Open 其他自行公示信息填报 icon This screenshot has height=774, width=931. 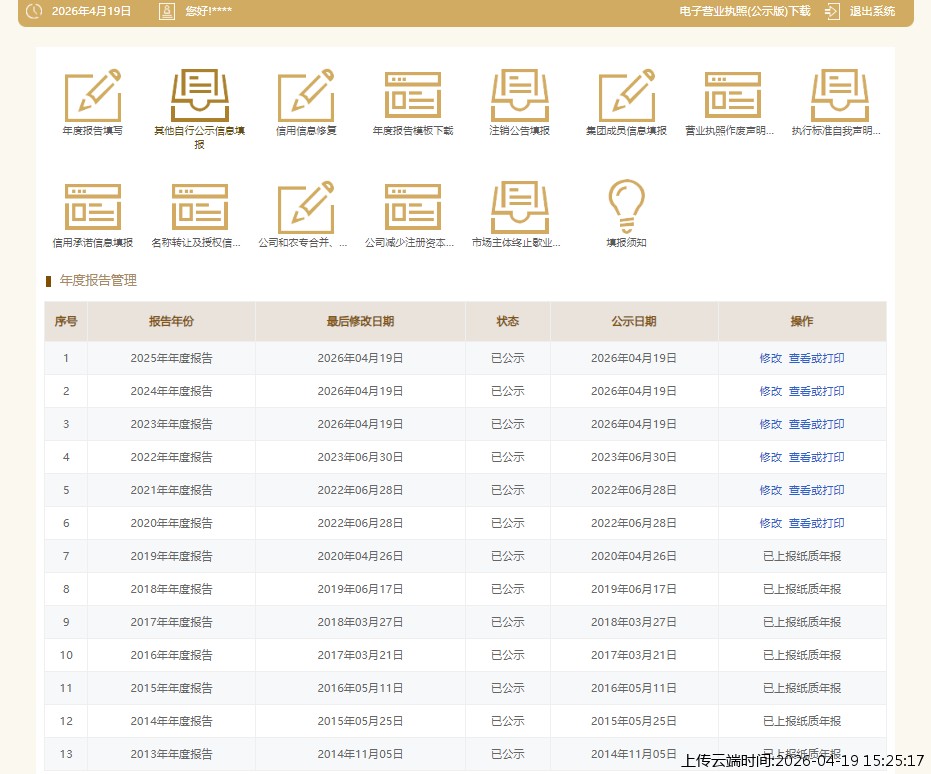coord(199,96)
